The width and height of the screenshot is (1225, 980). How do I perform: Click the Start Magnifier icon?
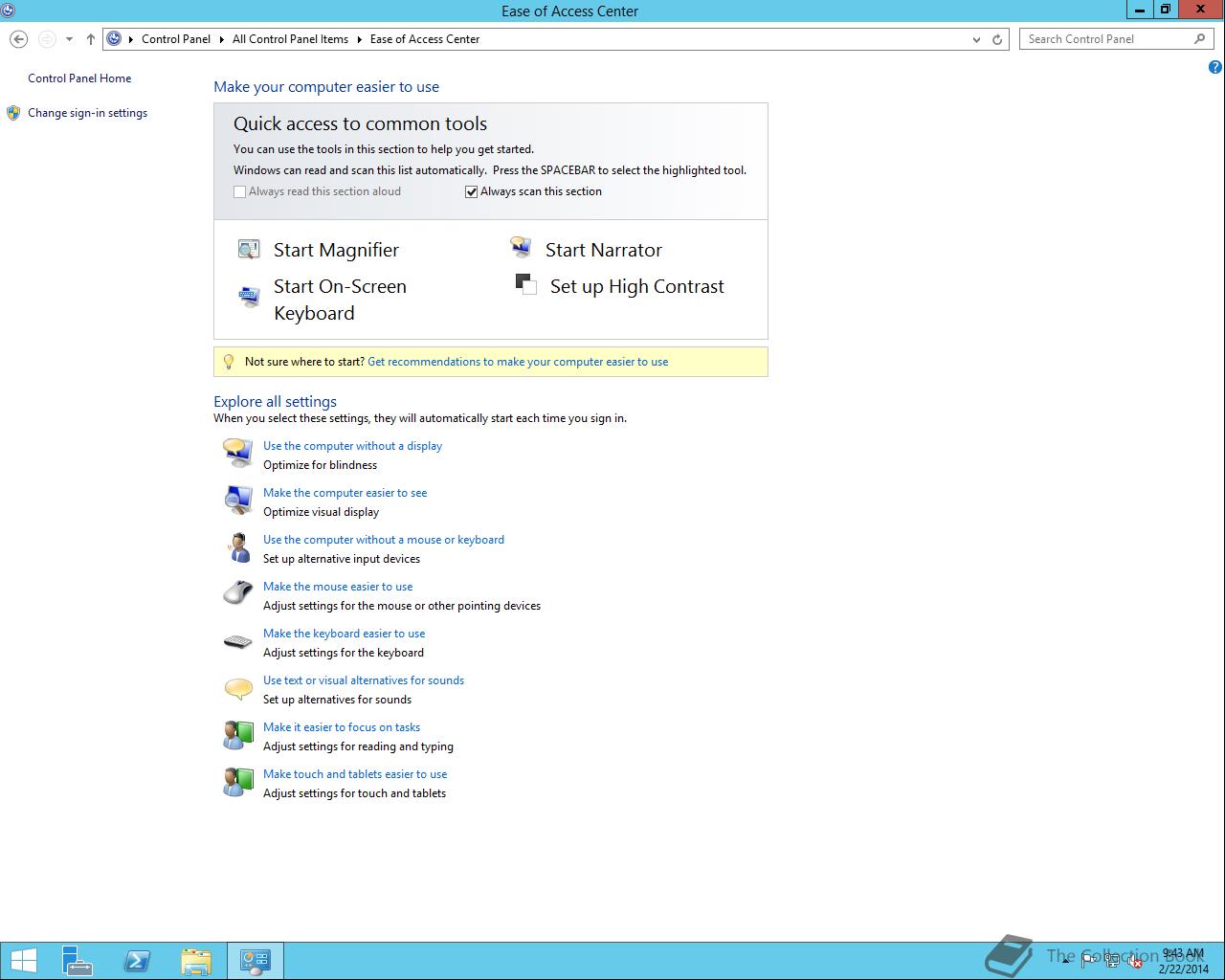click(249, 250)
